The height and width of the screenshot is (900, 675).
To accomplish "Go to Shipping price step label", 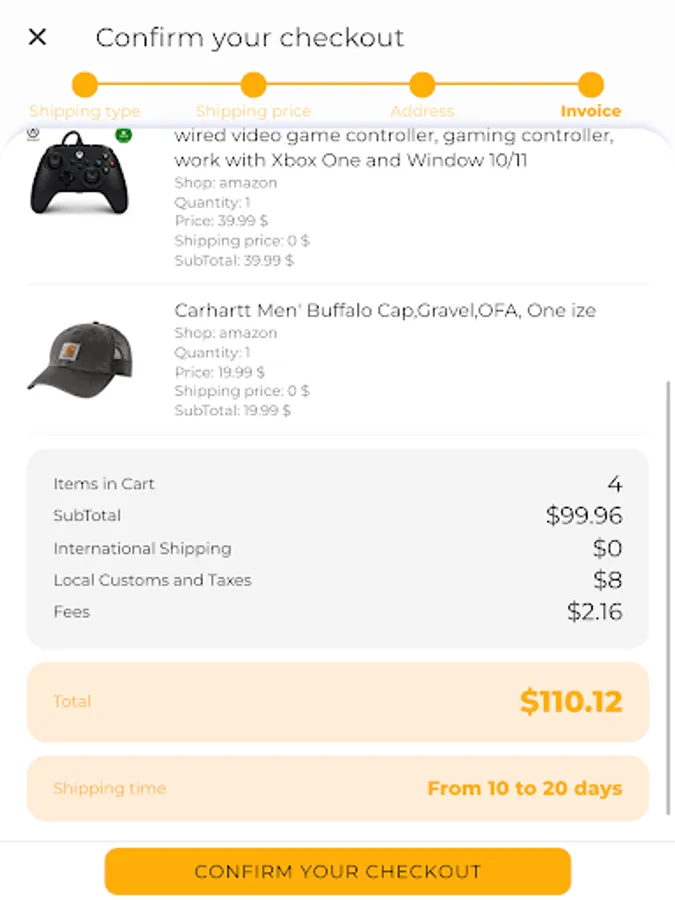I will point(254,111).
